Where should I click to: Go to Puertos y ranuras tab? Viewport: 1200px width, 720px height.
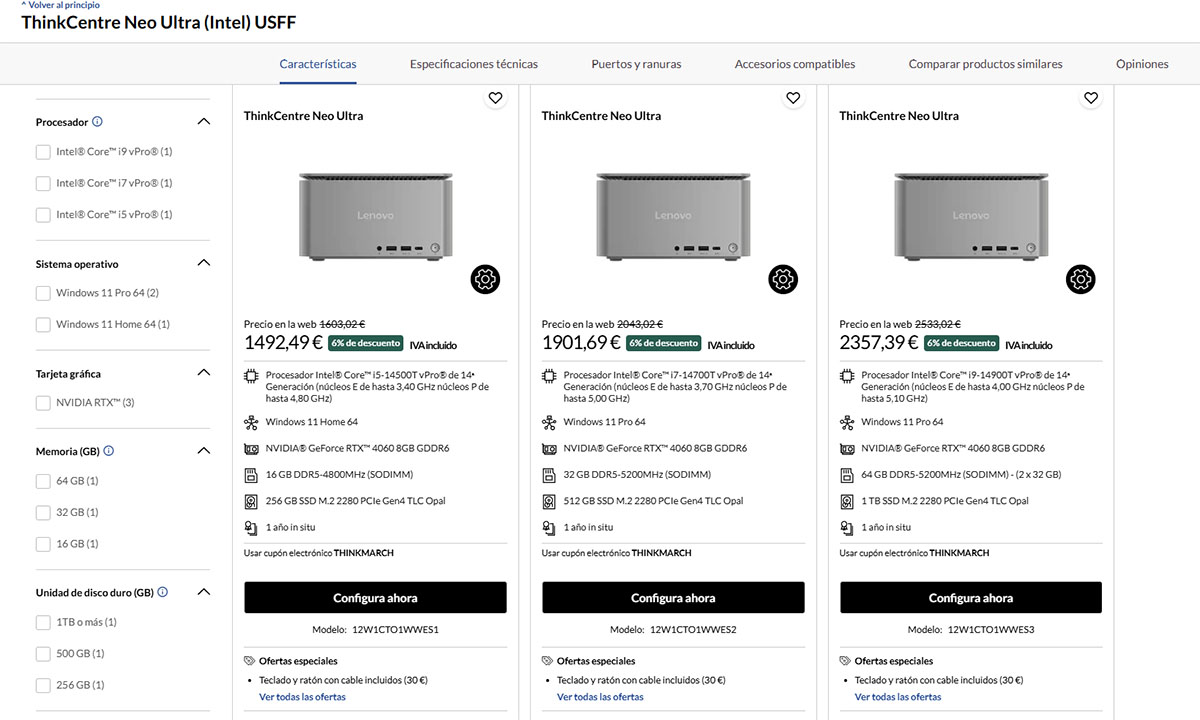[x=636, y=64]
